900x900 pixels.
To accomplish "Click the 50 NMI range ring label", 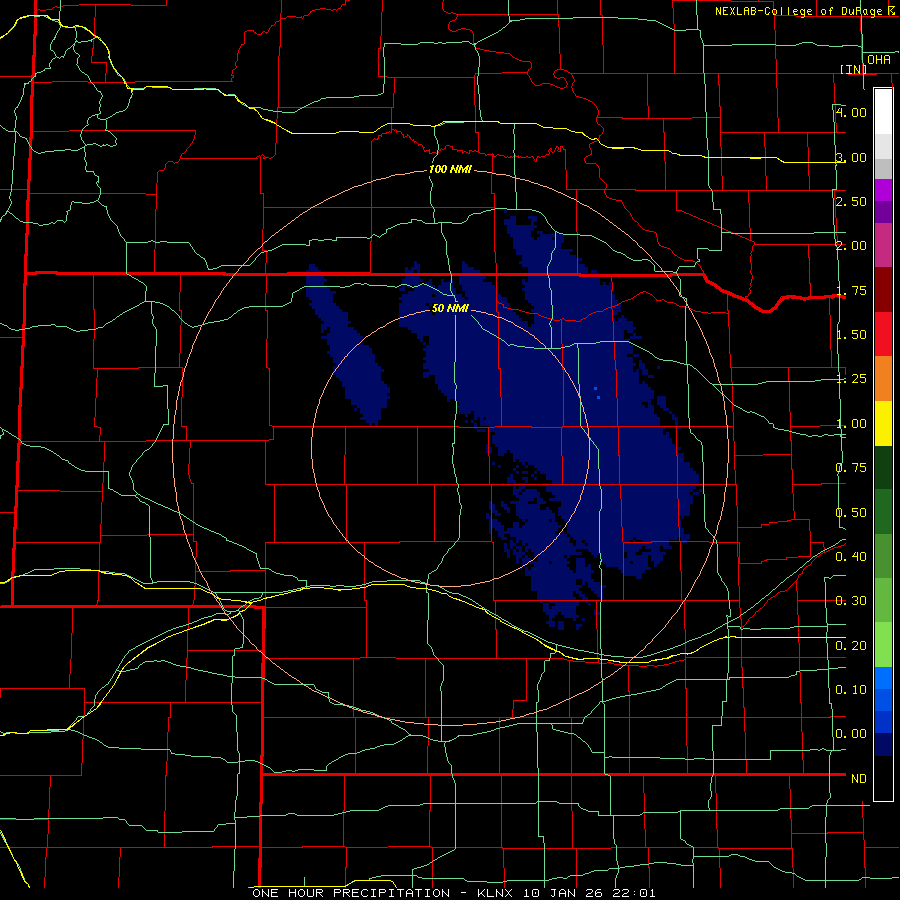I will 450,308.
